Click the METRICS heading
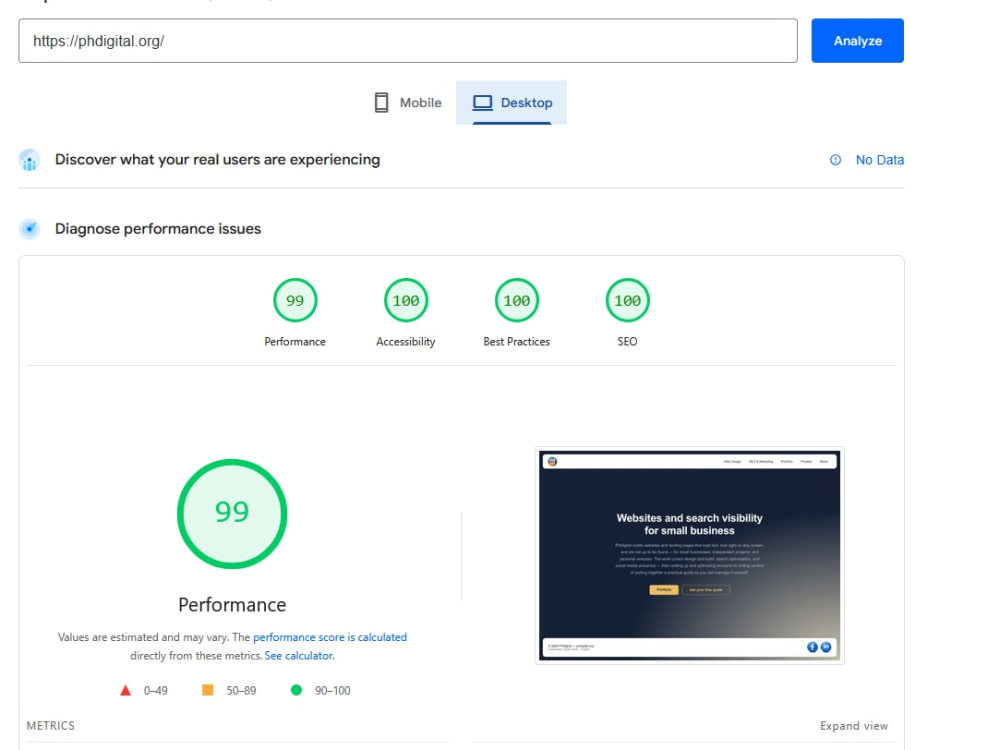1000x750 pixels. tap(50, 726)
